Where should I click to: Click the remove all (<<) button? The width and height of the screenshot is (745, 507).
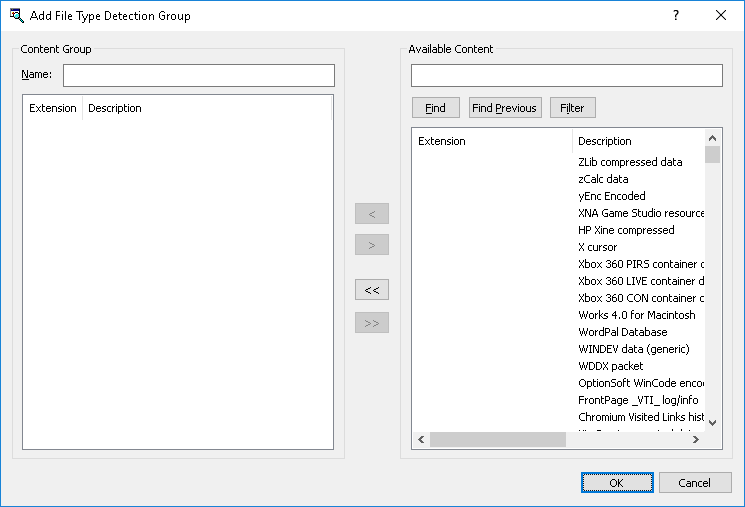tap(372, 290)
